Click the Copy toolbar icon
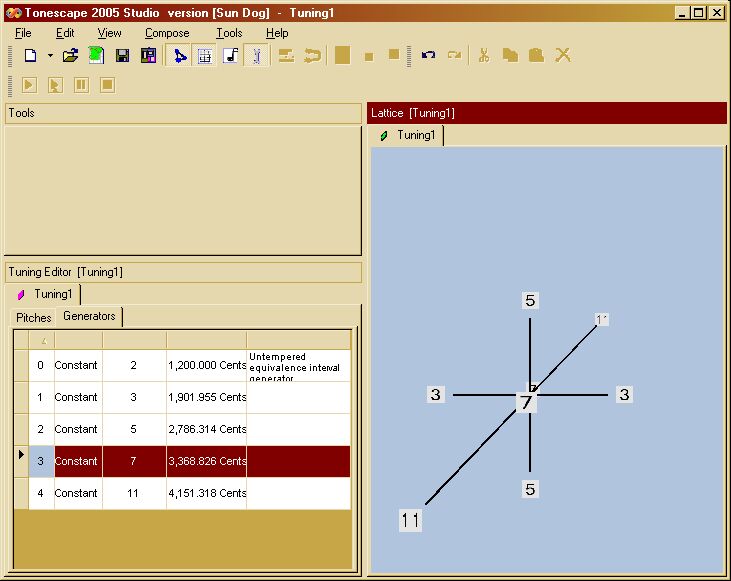 pyautogui.click(x=510, y=55)
